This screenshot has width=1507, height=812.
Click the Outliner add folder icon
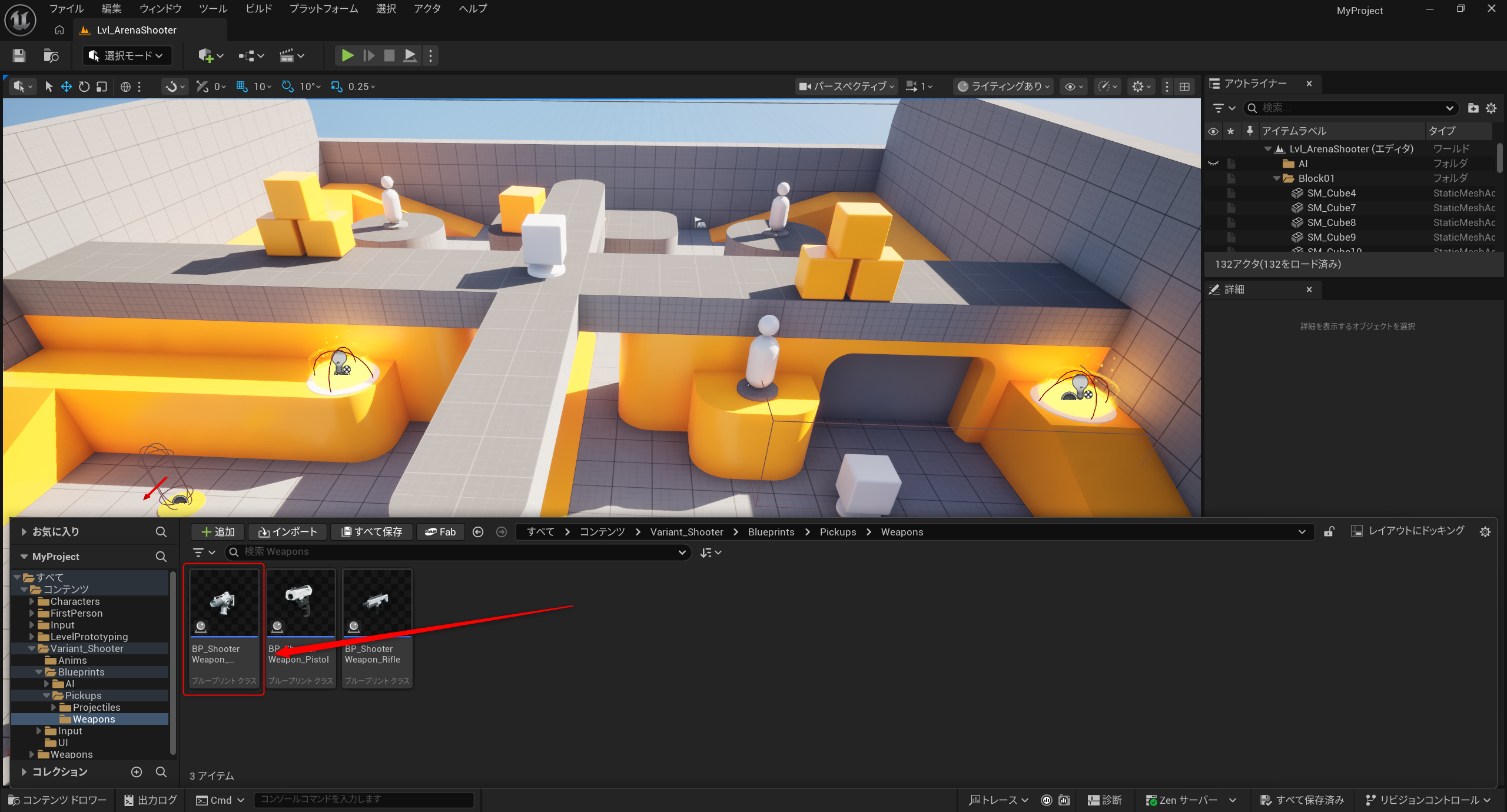tap(1473, 108)
